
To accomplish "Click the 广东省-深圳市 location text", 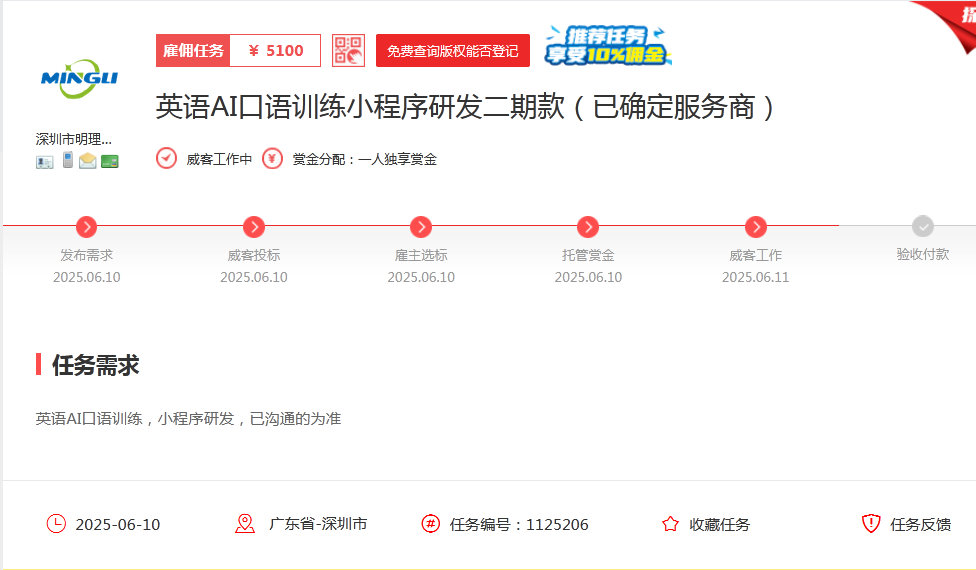I will (318, 524).
